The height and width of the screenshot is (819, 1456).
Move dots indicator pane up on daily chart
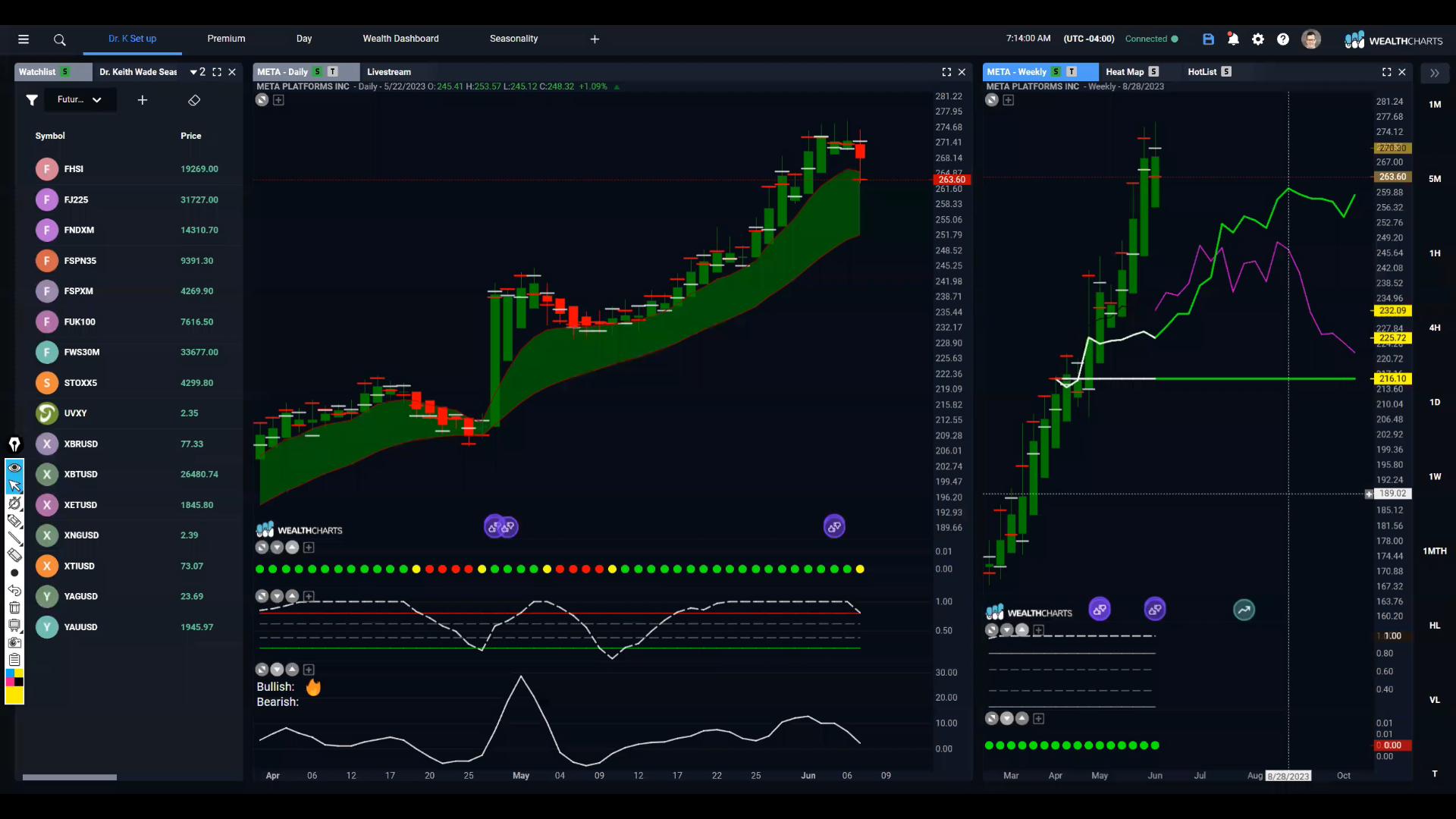292,548
